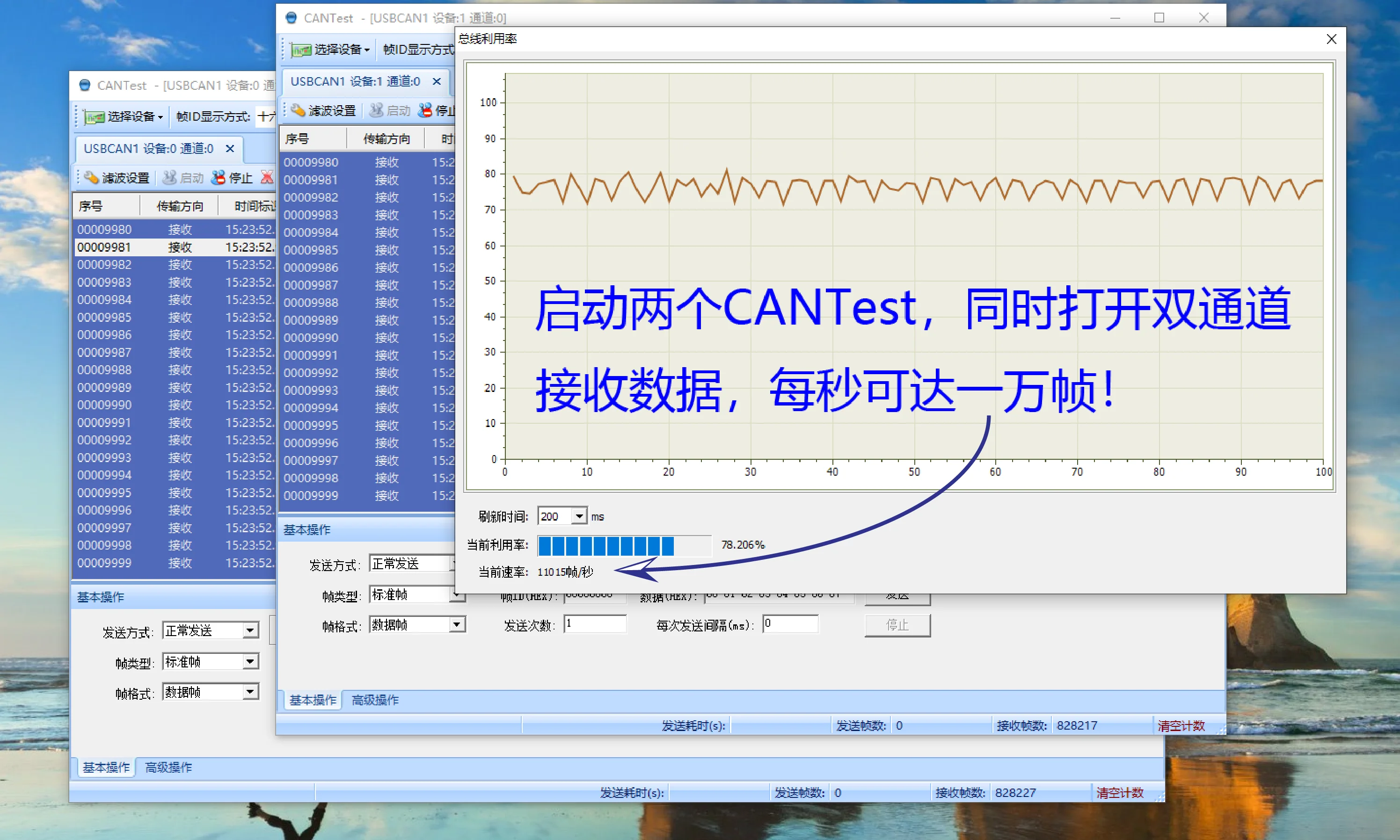Click red clear icon next to Stop in back window

click(267, 178)
